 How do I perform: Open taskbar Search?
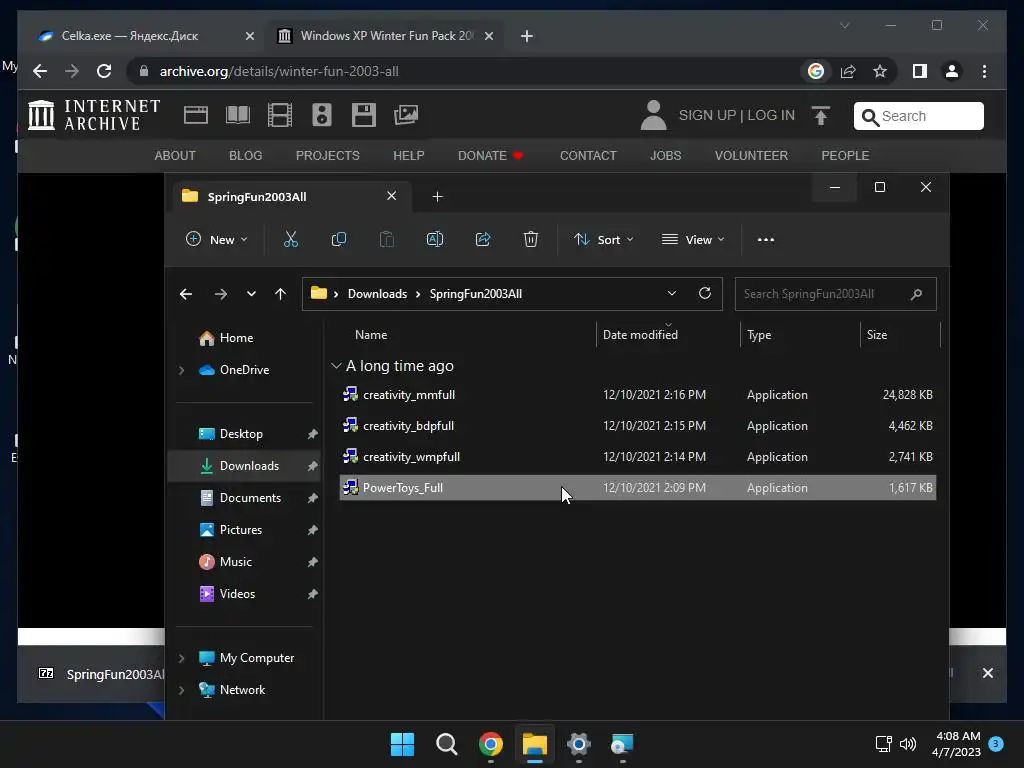(x=447, y=744)
